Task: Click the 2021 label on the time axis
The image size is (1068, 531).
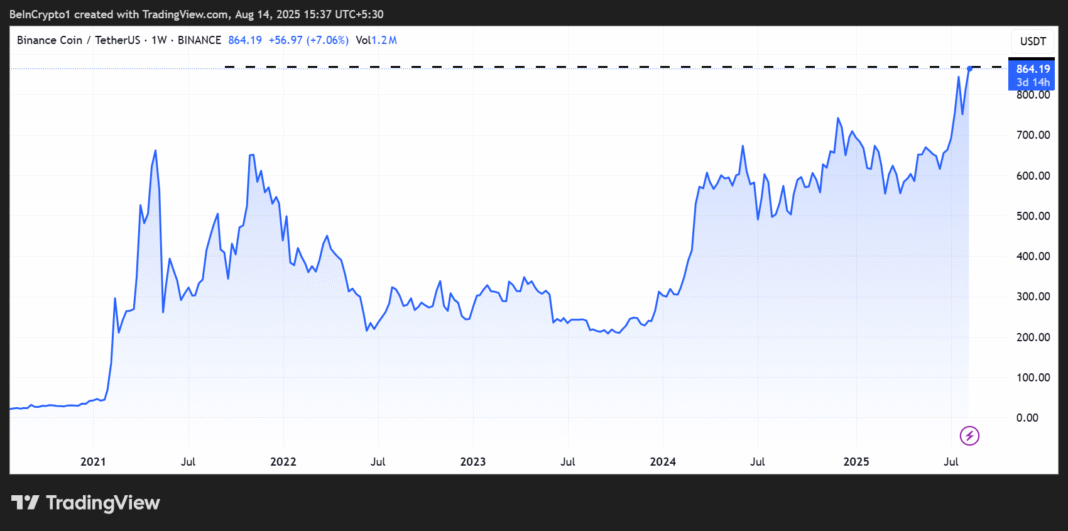Action: coord(92,462)
